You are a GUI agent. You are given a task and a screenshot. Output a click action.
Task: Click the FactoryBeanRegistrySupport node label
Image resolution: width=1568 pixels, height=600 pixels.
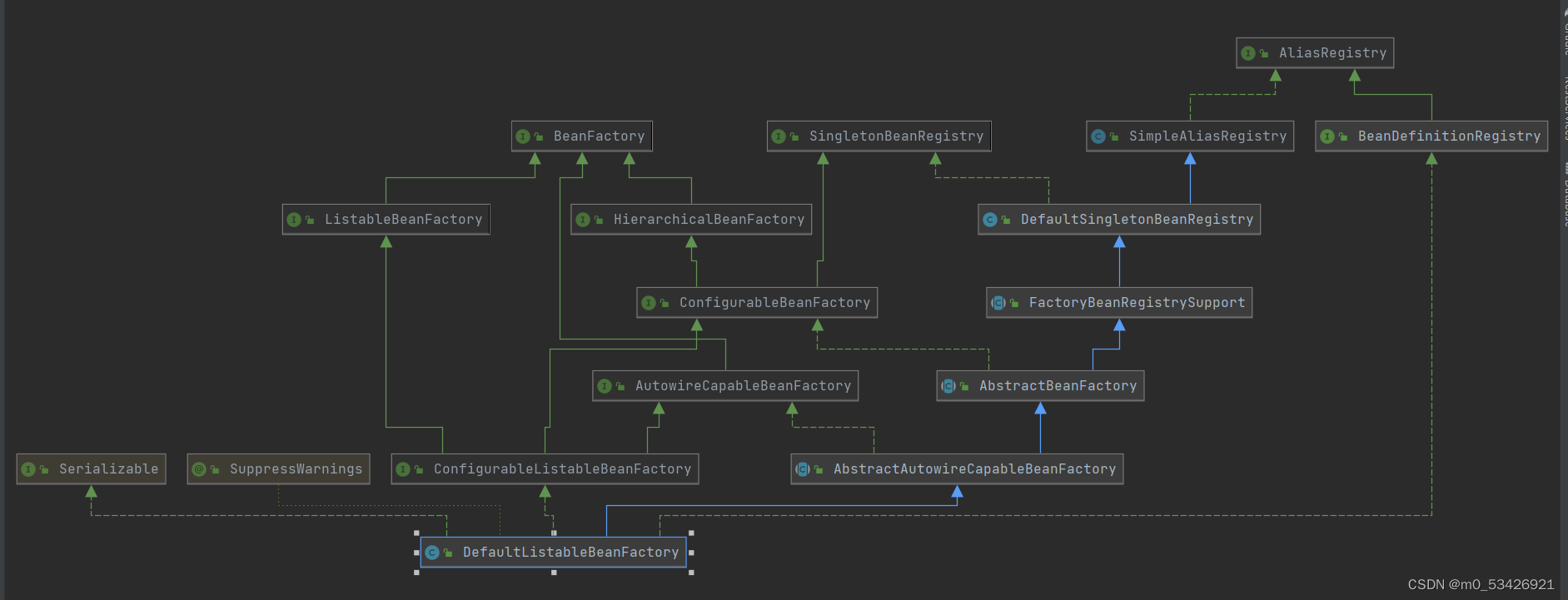pyautogui.click(x=1137, y=303)
